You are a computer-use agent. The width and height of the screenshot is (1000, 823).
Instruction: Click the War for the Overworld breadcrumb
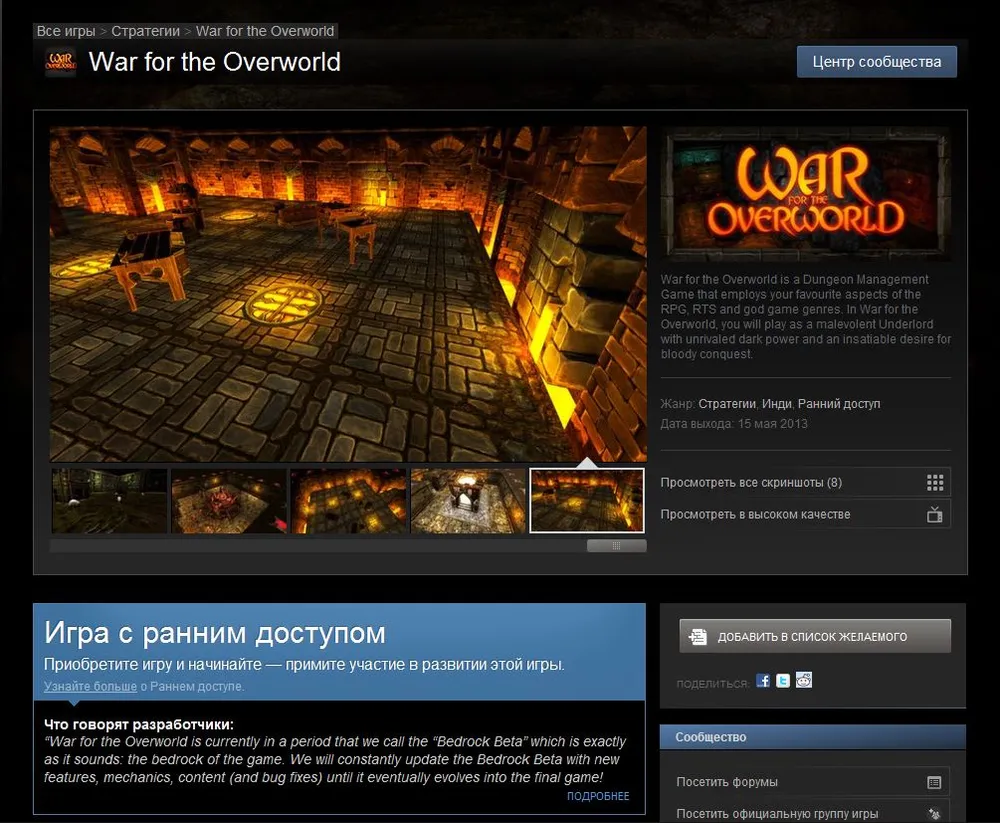click(x=265, y=31)
